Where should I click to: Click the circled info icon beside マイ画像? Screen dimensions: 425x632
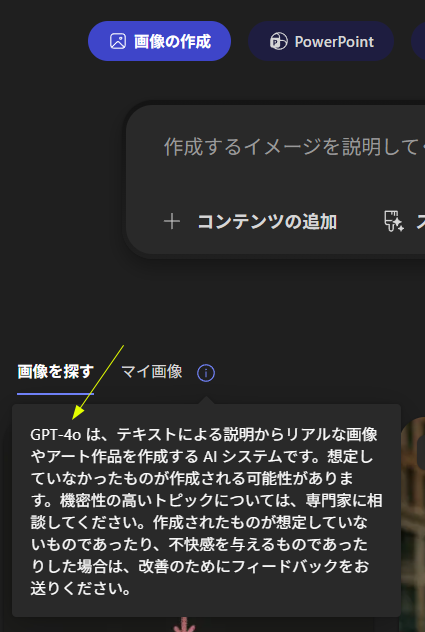pos(206,373)
